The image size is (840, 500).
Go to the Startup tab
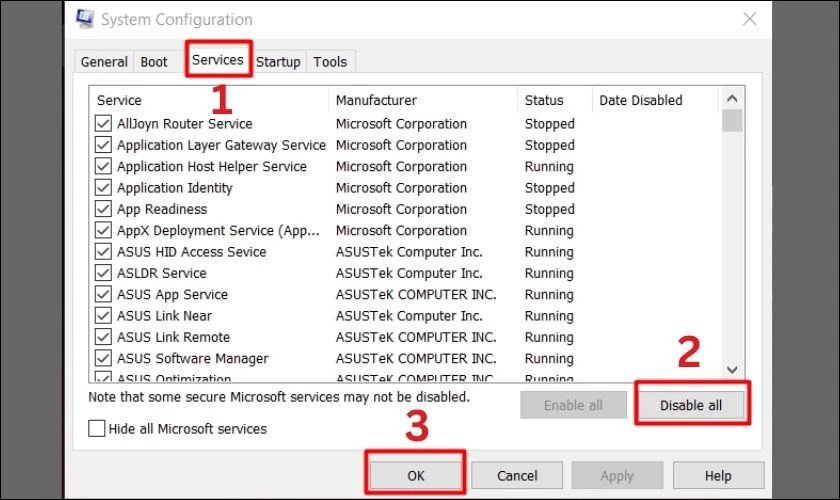[x=278, y=62]
